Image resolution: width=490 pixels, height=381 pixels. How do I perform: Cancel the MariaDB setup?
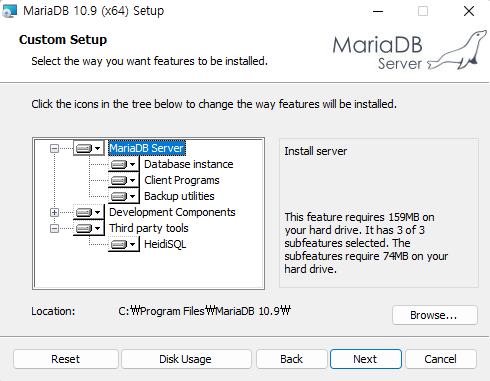pyautogui.click(x=441, y=359)
